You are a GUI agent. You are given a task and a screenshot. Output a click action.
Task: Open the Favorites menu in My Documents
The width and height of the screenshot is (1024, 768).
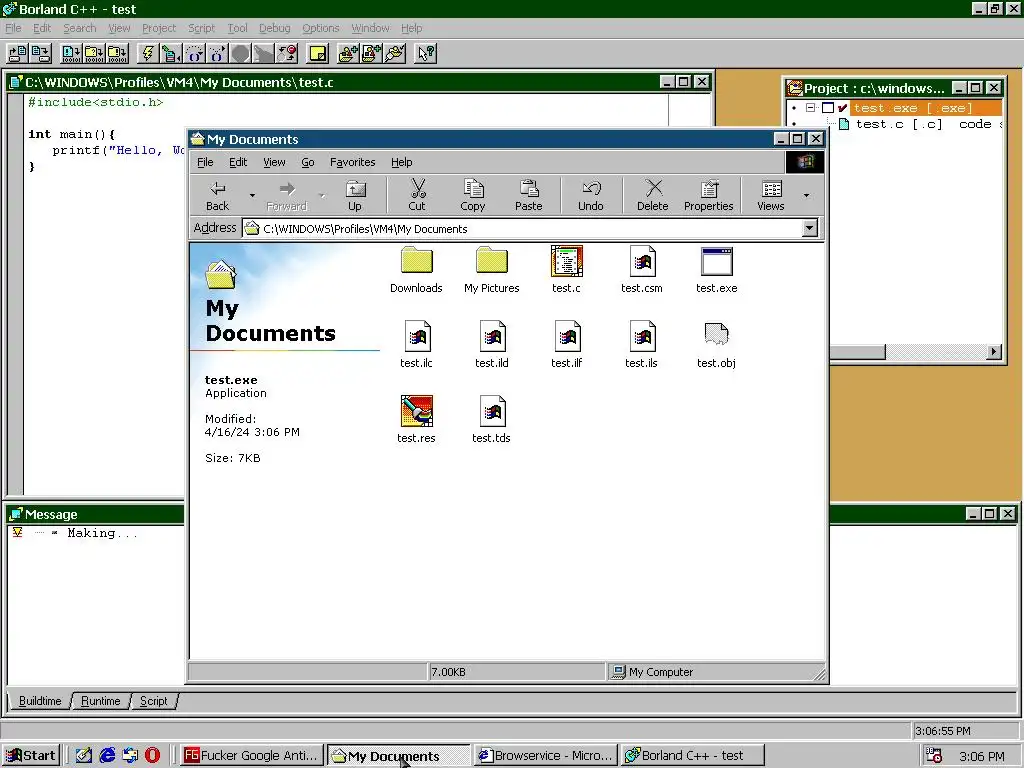pos(353,162)
